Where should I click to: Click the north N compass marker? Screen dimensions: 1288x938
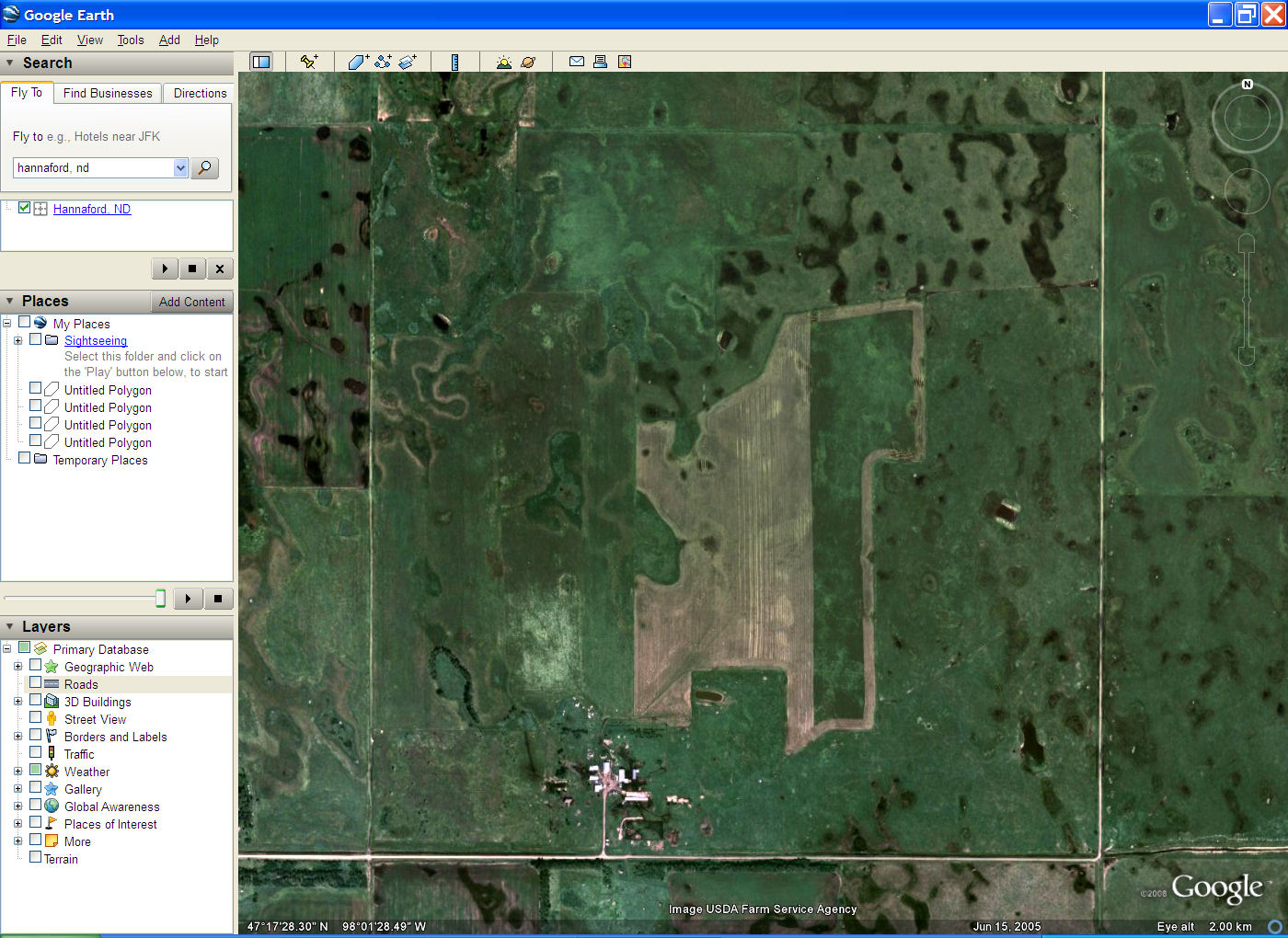pyautogui.click(x=1248, y=84)
